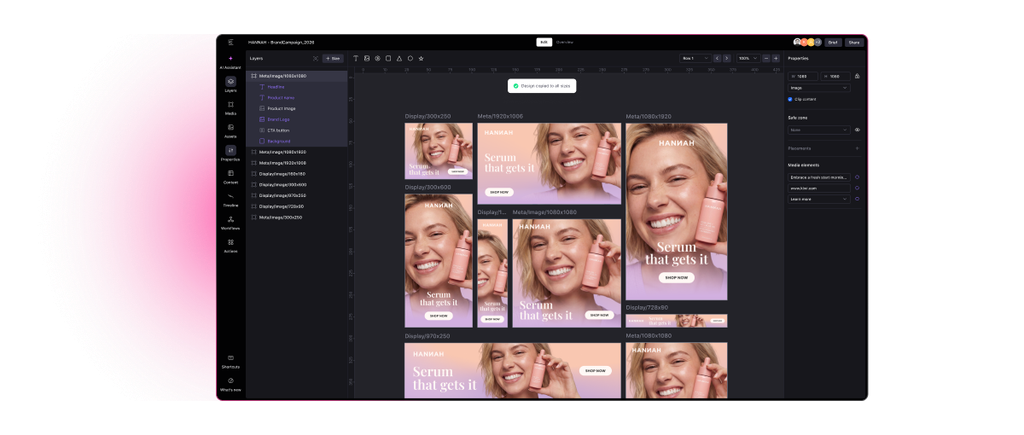Select the CTA button layer
This screenshot has width=1024, height=435.
[x=296, y=130]
